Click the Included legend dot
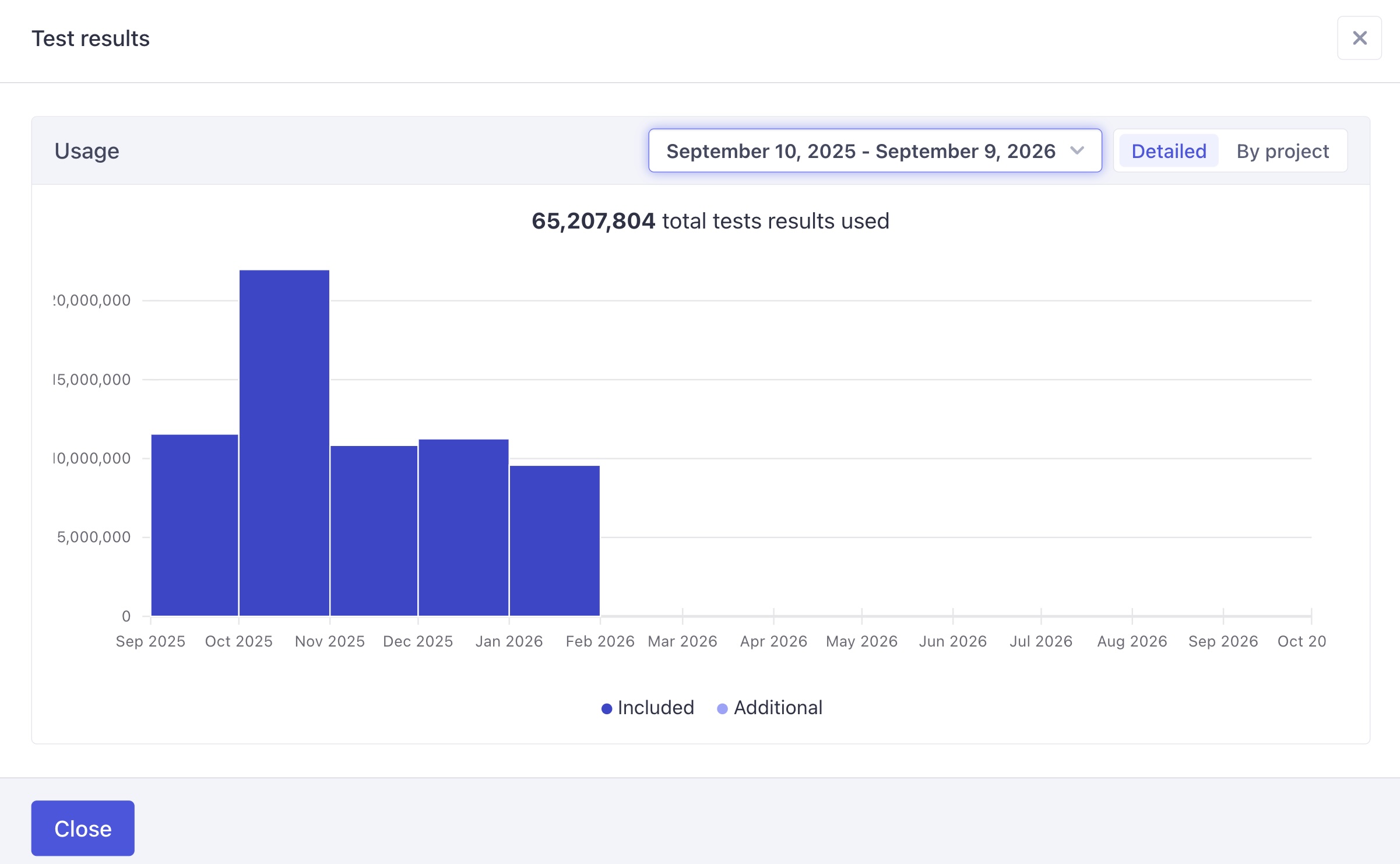This screenshot has height=864, width=1400. coord(607,707)
